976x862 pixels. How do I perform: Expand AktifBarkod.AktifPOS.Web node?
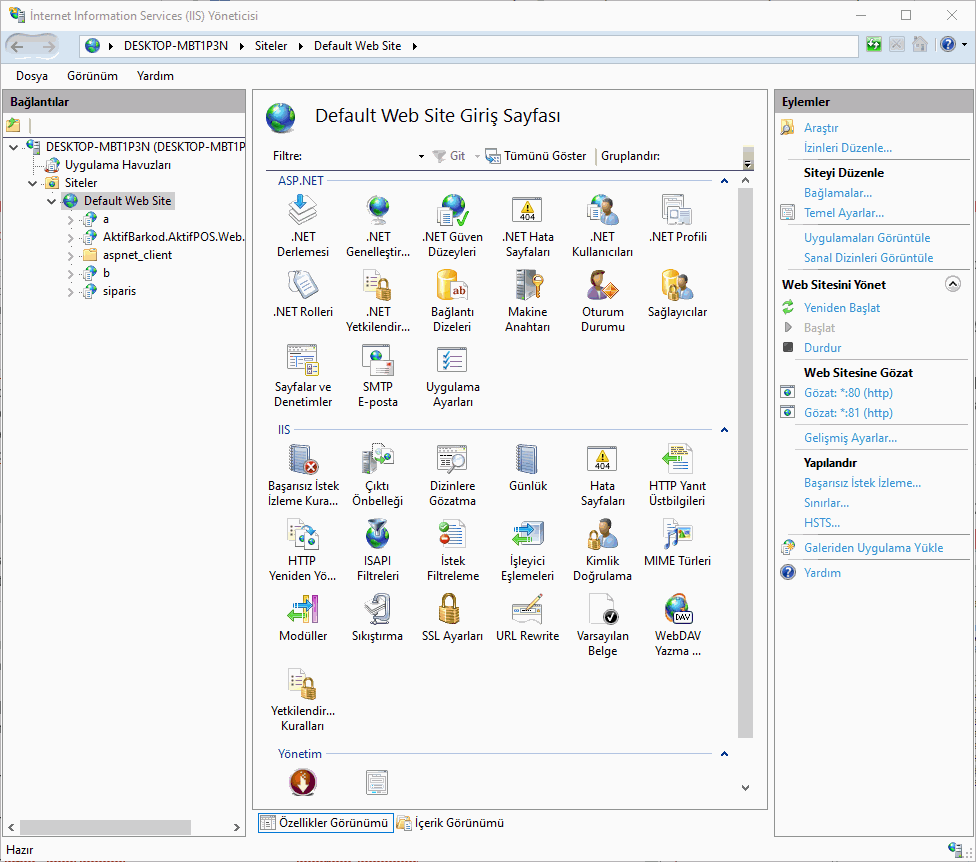(70, 238)
